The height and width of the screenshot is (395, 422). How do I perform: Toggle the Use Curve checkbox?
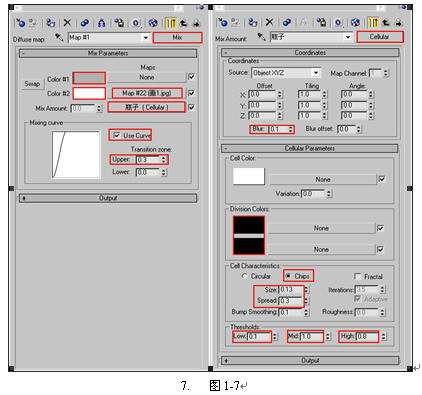tap(117, 135)
